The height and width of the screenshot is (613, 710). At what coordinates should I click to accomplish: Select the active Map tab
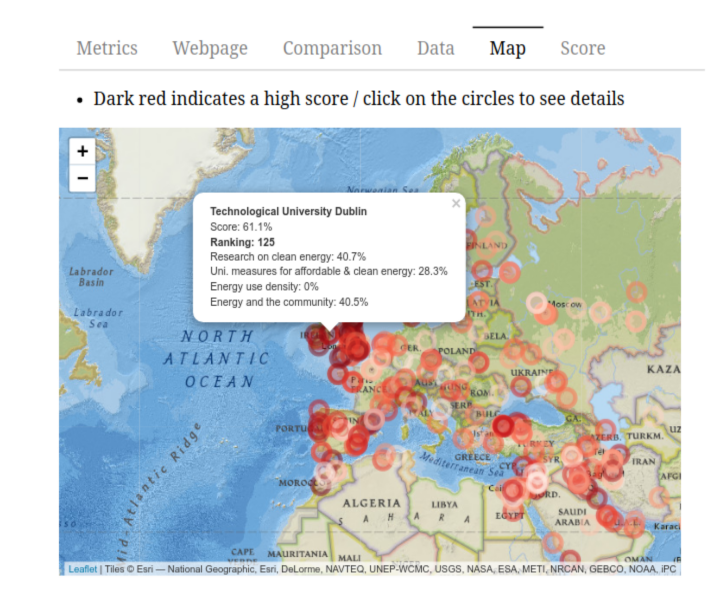(508, 48)
